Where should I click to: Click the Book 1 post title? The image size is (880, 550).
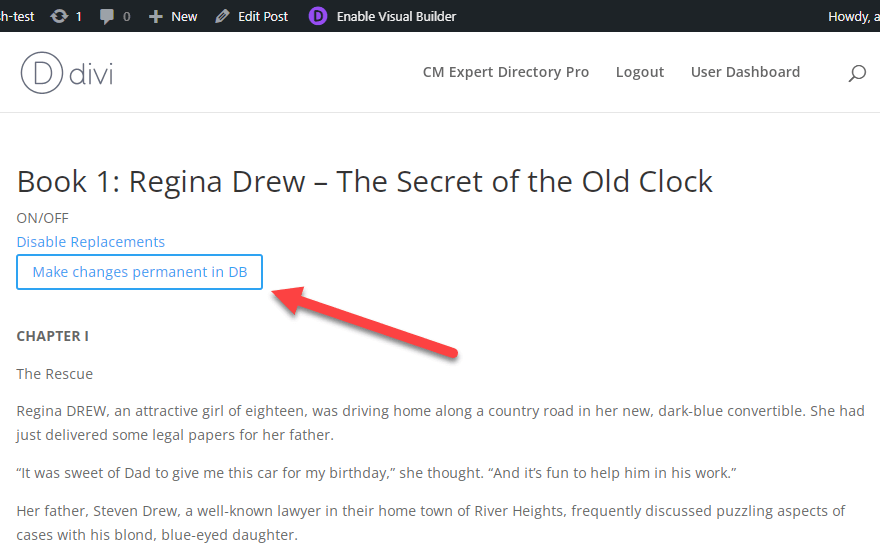click(x=365, y=182)
